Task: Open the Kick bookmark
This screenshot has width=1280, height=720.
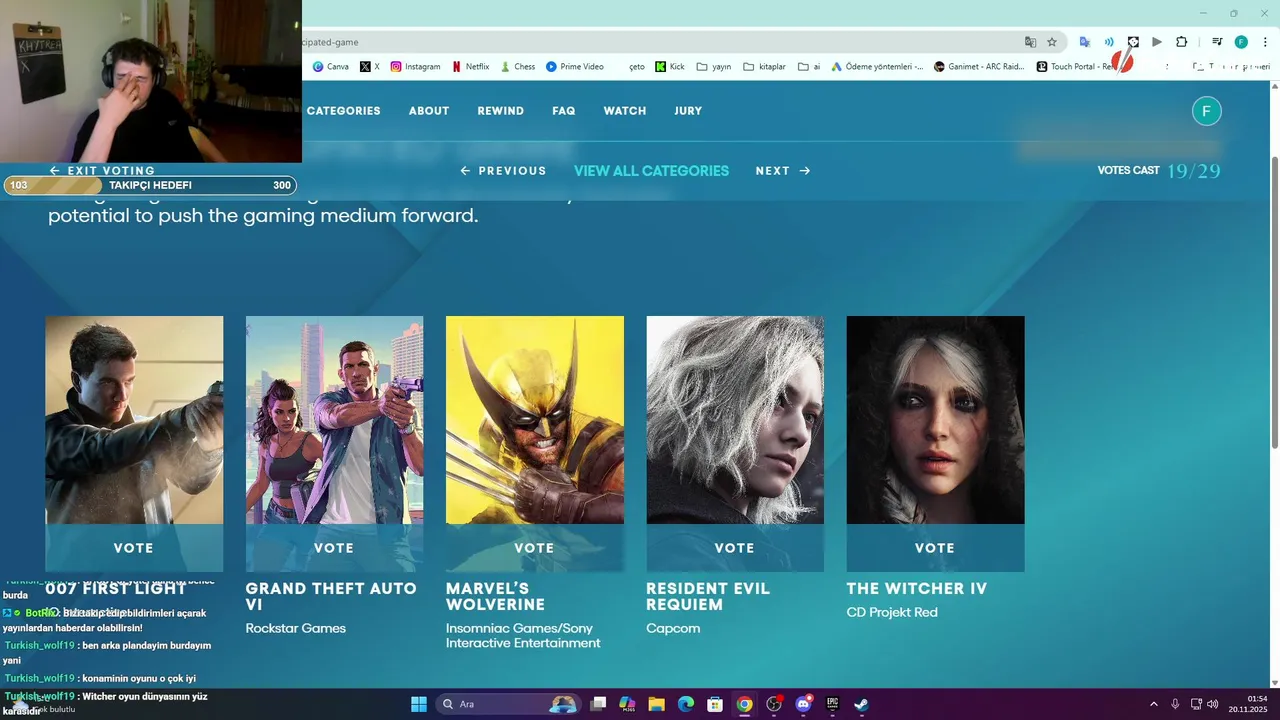Action: [x=670, y=67]
